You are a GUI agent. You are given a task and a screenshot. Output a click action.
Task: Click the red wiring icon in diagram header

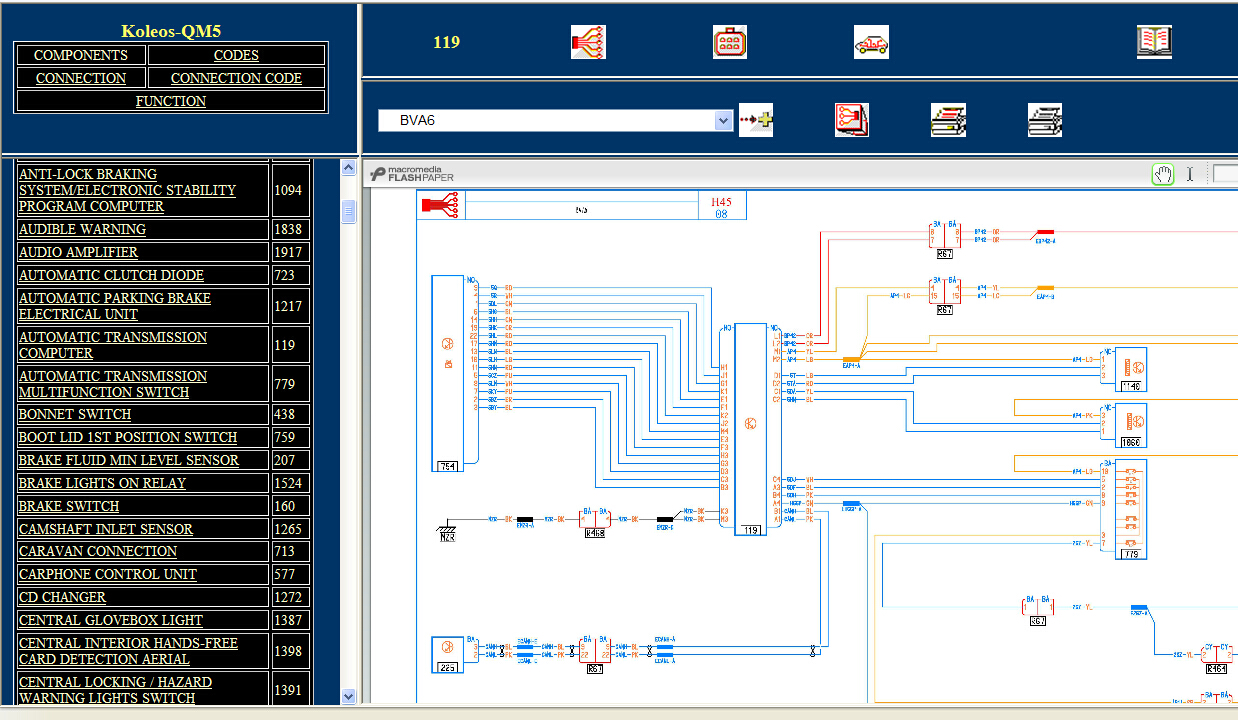click(440, 206)
